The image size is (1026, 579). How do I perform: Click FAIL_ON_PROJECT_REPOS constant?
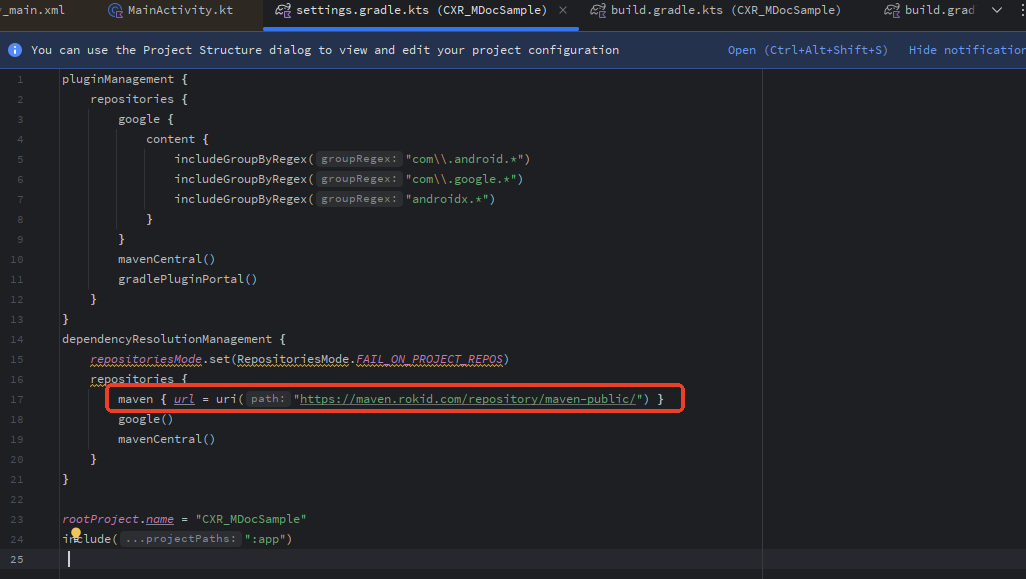[429, 359]
